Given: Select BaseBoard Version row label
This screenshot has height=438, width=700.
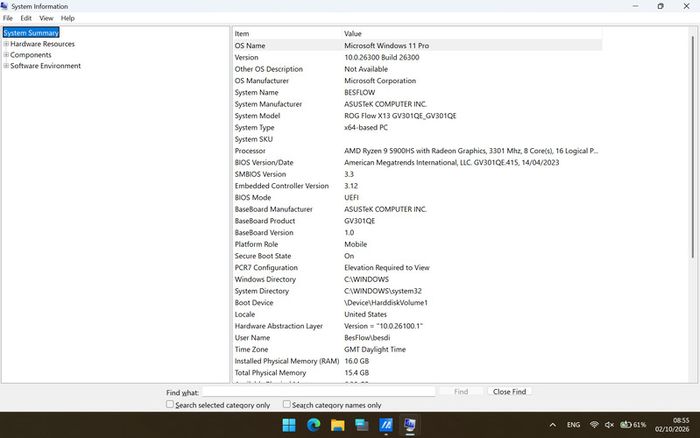Looking at the screenshot, I should pos(264,233).
